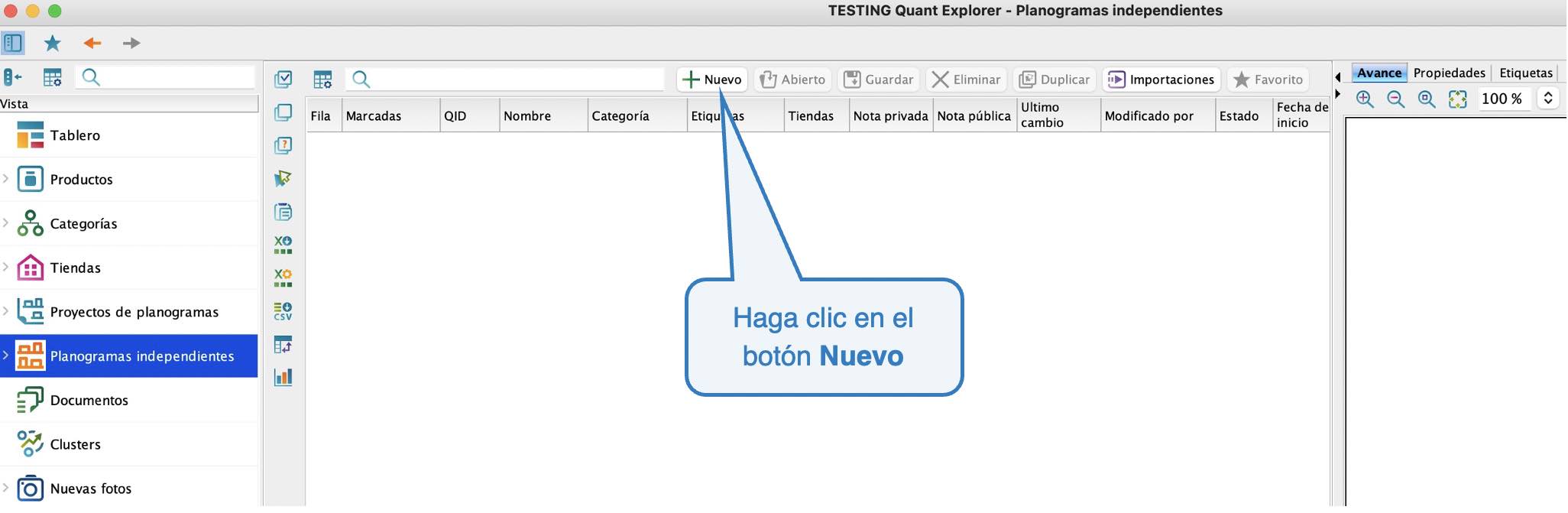Open the zoom percentage stepper arrows

1548,99
